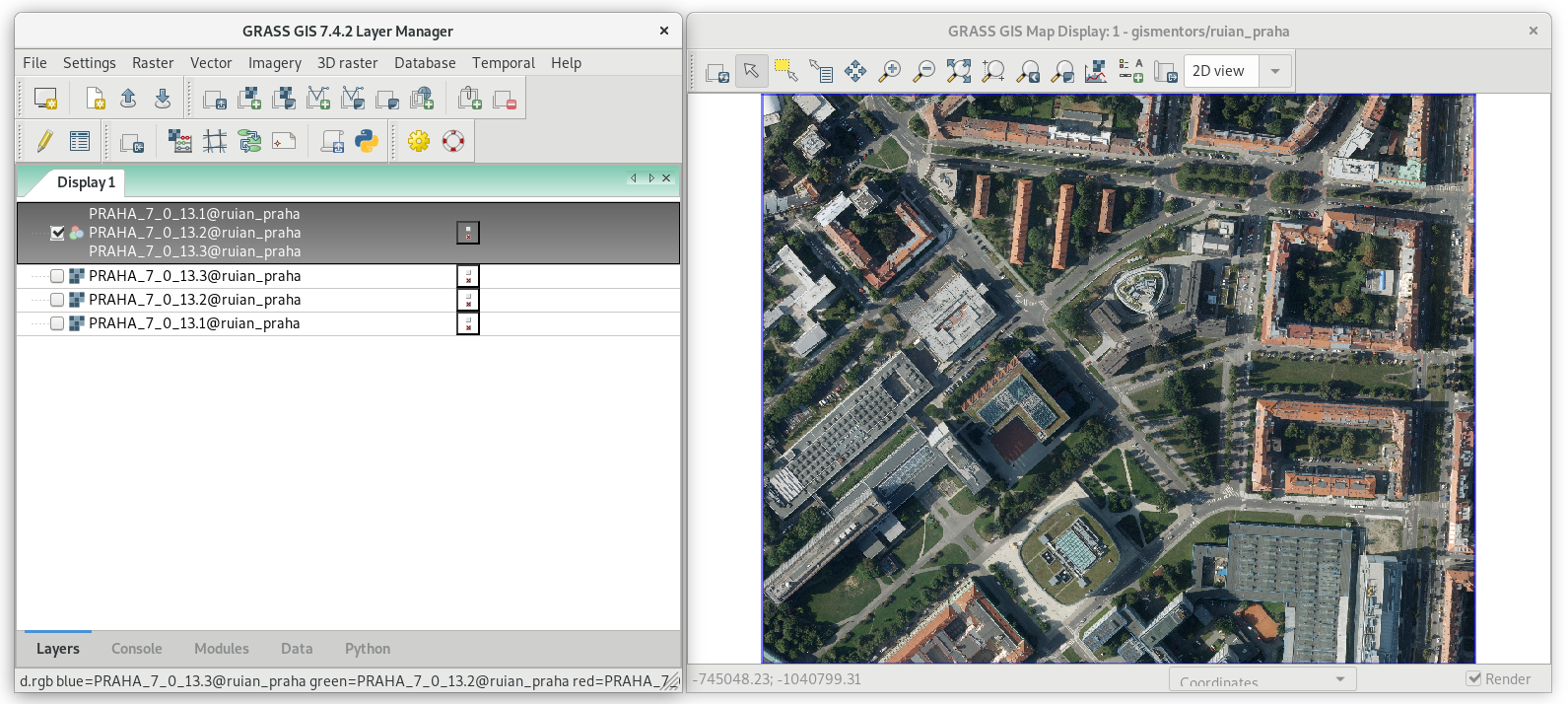This screenshot has height=704, width=1568.
Task: Open the Settings menu
Action: [90, 62]
